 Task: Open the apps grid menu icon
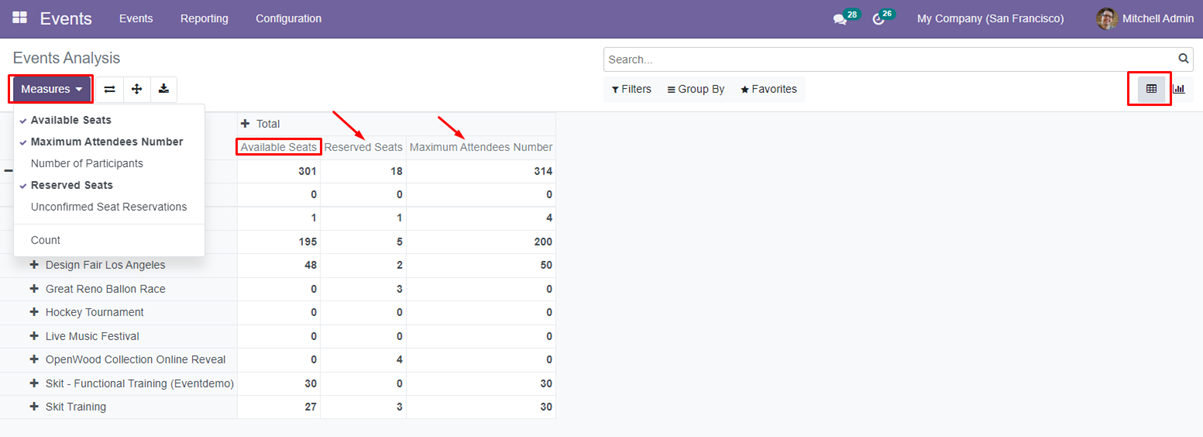pos(20,18)
